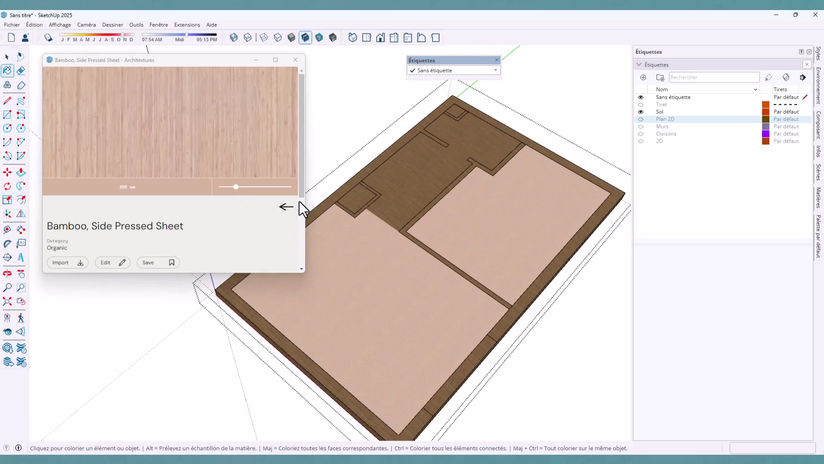Select Shaded With Textures style
824x464 pixels.
click(305, 38)
